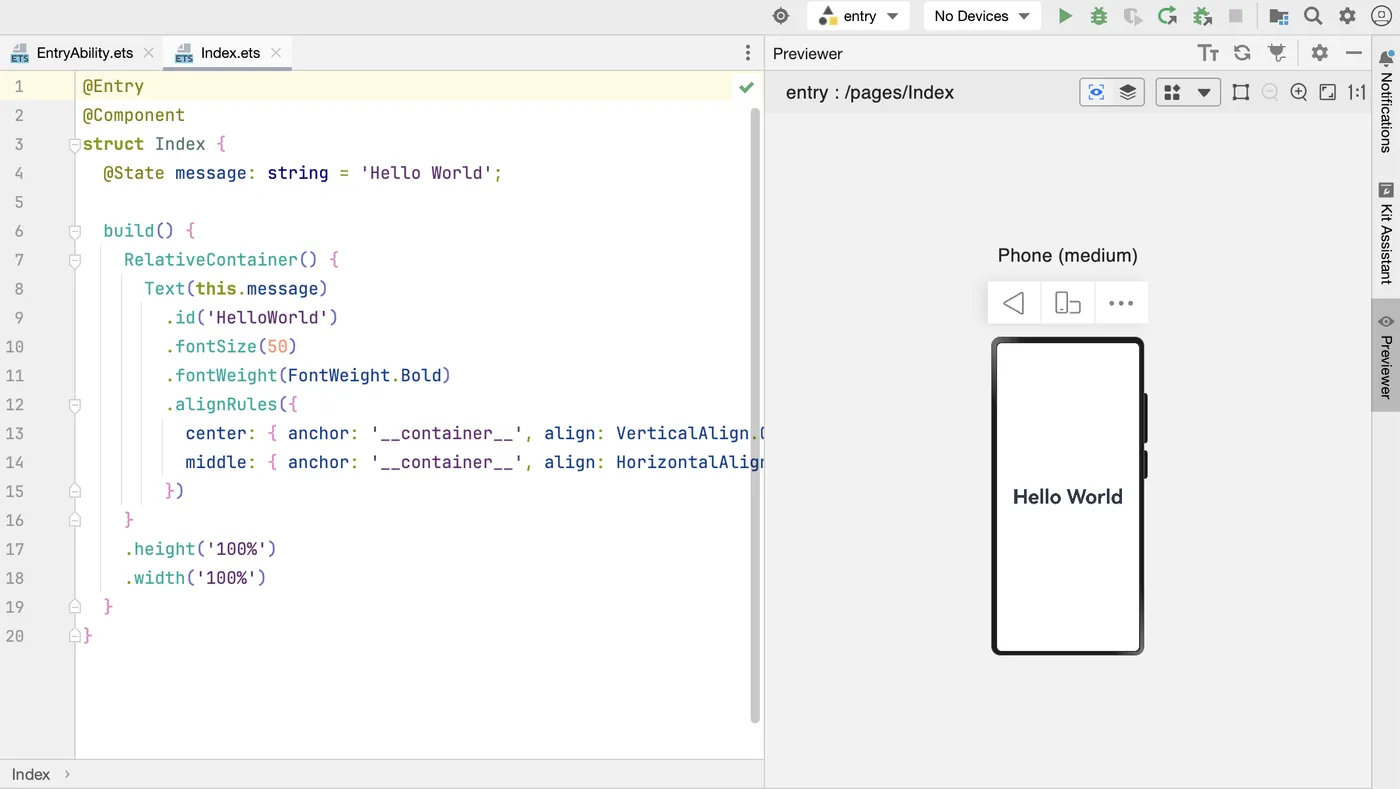Click .width('100%') on line 18
This screenshot has width=1400, height=789.
tap(195, 578)
